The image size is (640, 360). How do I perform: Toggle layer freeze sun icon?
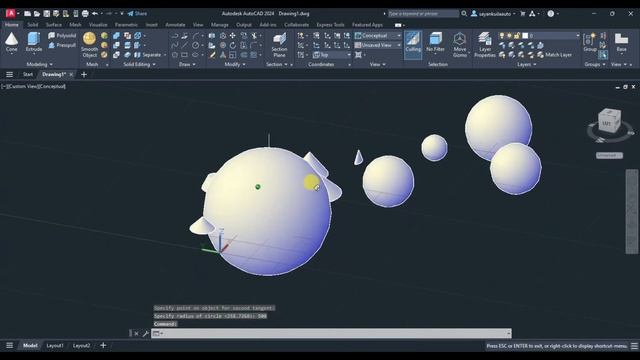509,36
